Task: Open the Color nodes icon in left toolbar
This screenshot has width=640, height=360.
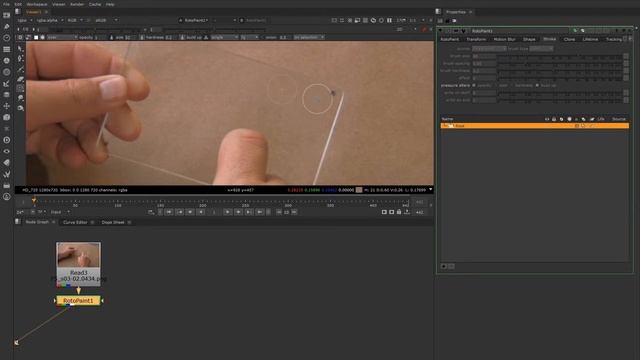Action: click(x=7, y=60)
